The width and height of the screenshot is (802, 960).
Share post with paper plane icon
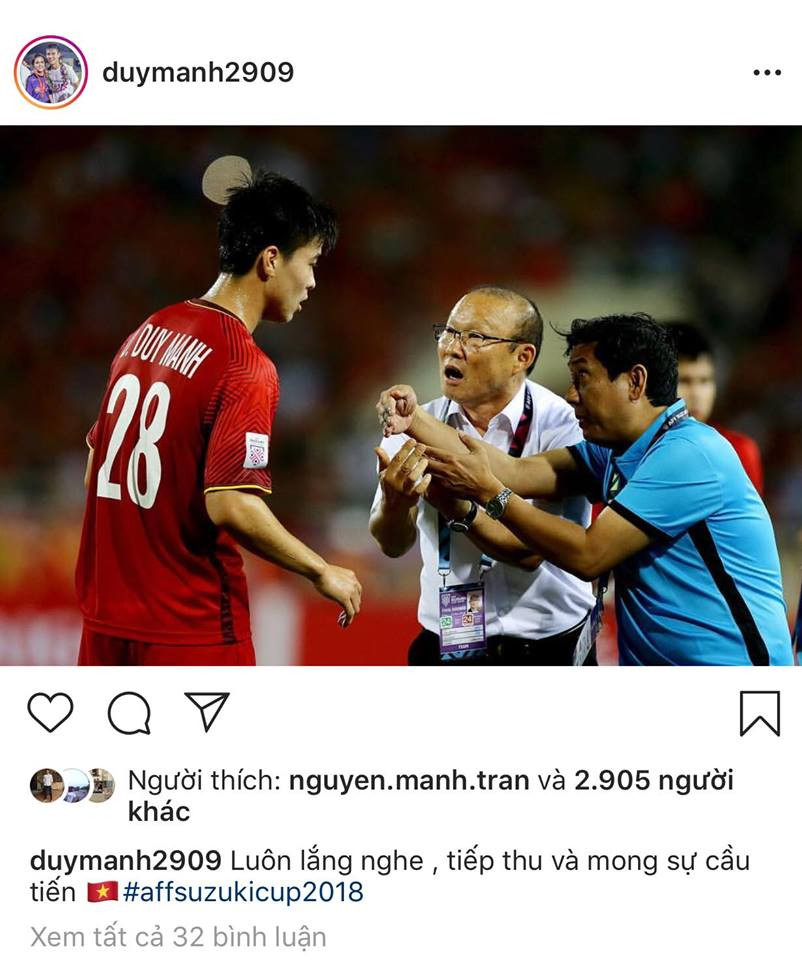[207, 711]
